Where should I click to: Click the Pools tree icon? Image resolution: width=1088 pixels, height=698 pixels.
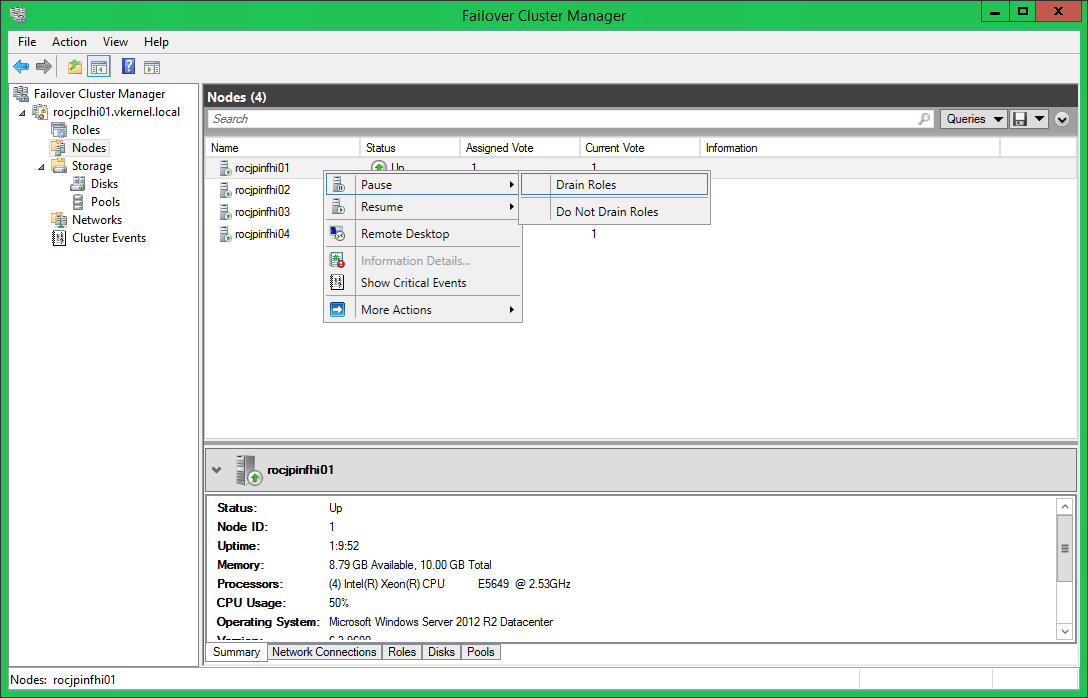click(78, 202)
